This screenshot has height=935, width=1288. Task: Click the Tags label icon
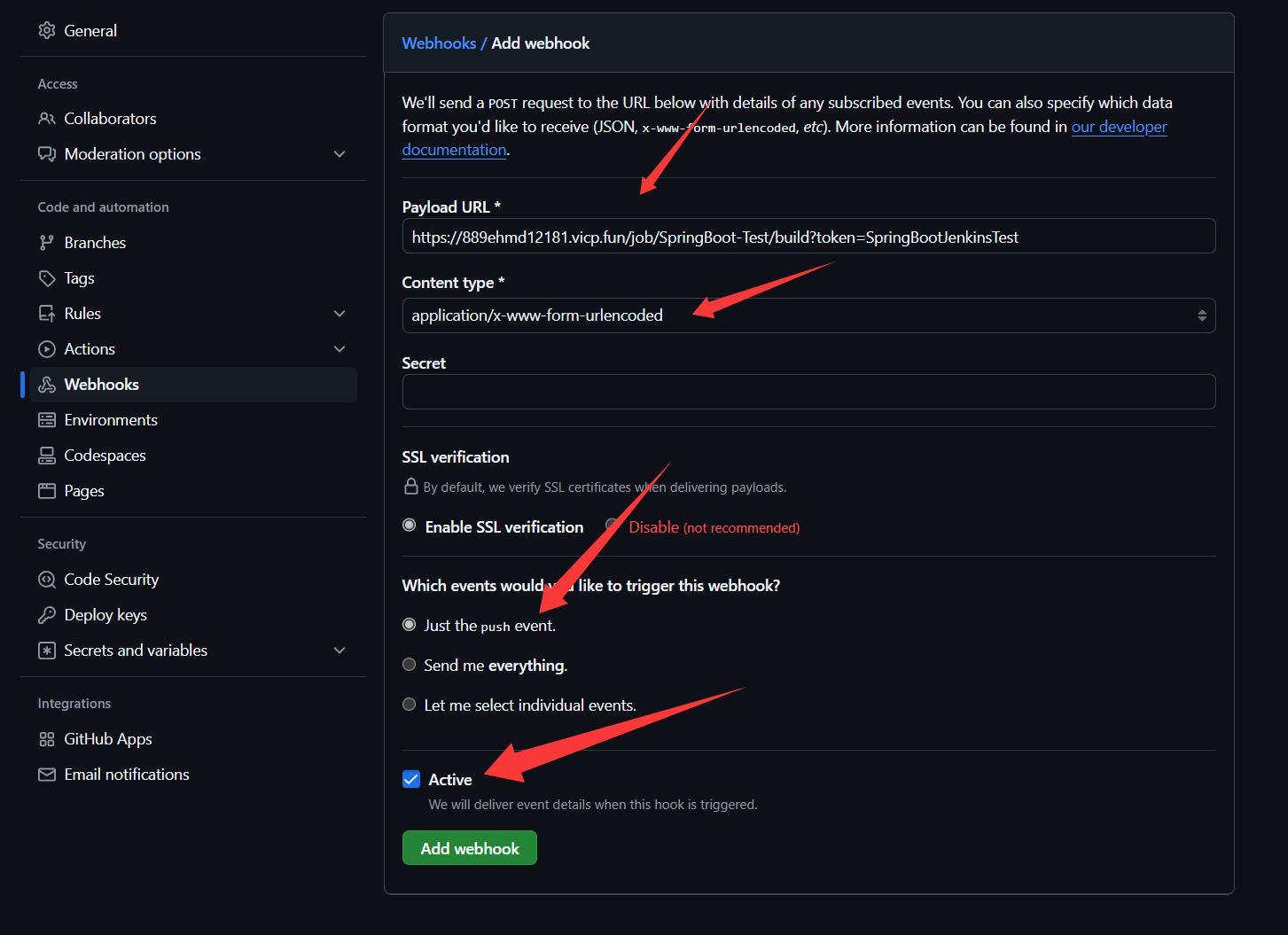point(47,278)
